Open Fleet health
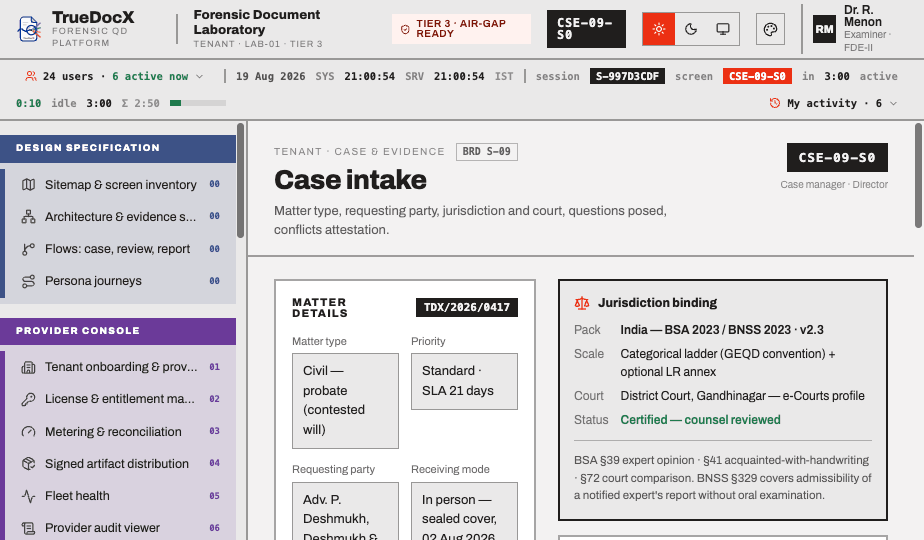This screenshot has height=540, width=924. tap(120, 496)
